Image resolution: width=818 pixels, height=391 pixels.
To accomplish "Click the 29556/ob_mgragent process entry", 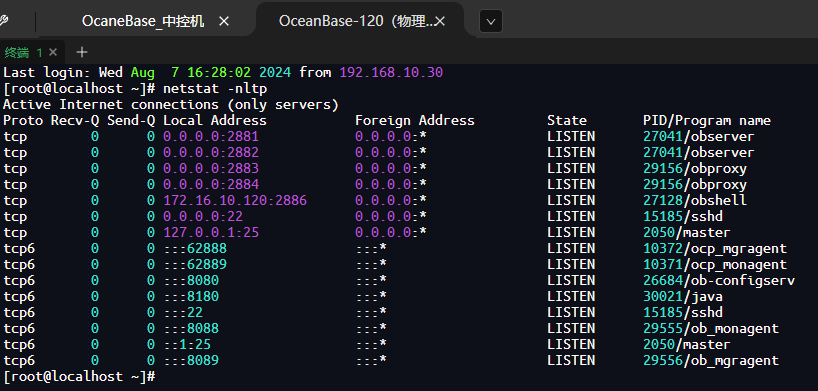I will click(711, 360).
